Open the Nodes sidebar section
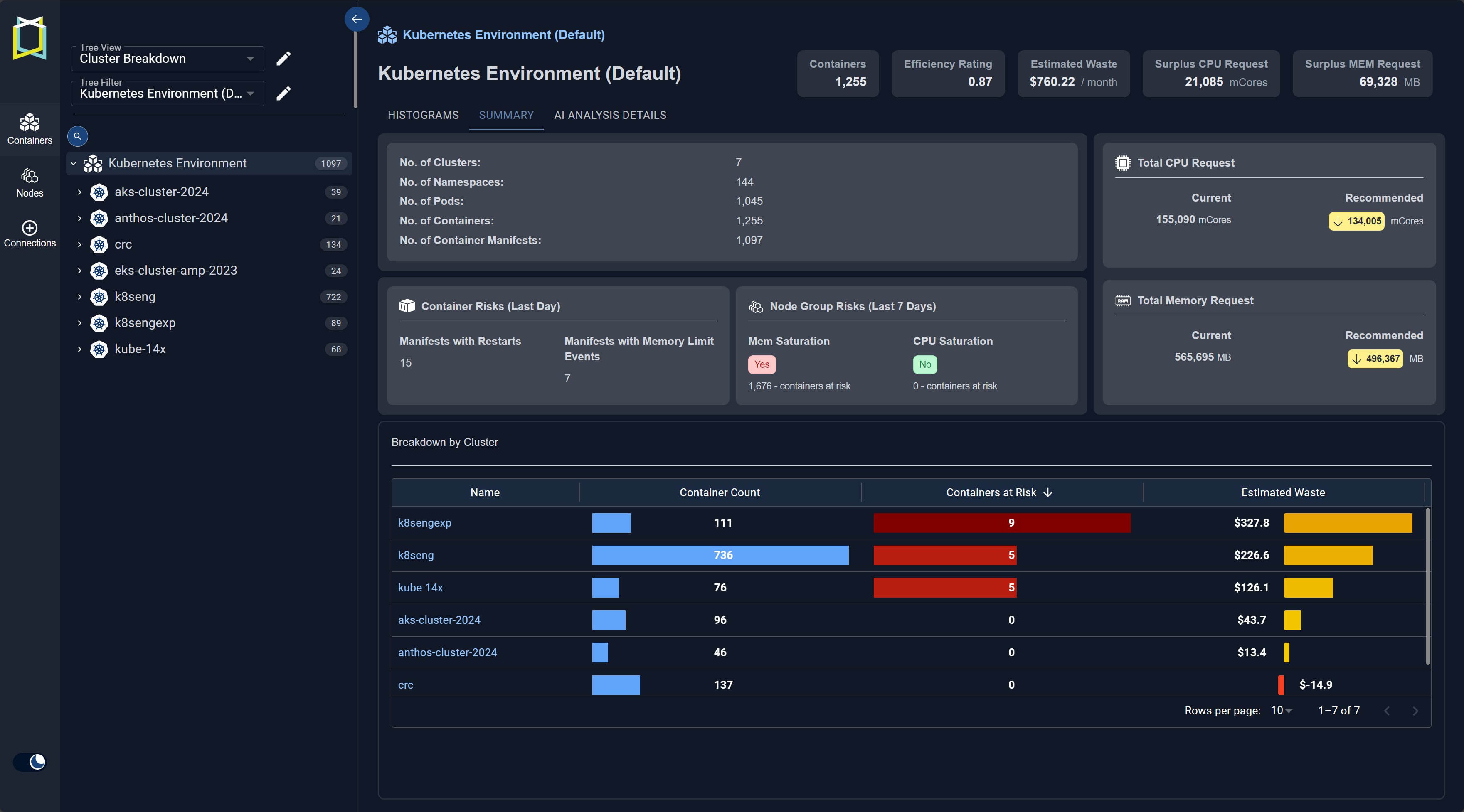The height and width of the screenshot is (812, 1464). (30, 182)
